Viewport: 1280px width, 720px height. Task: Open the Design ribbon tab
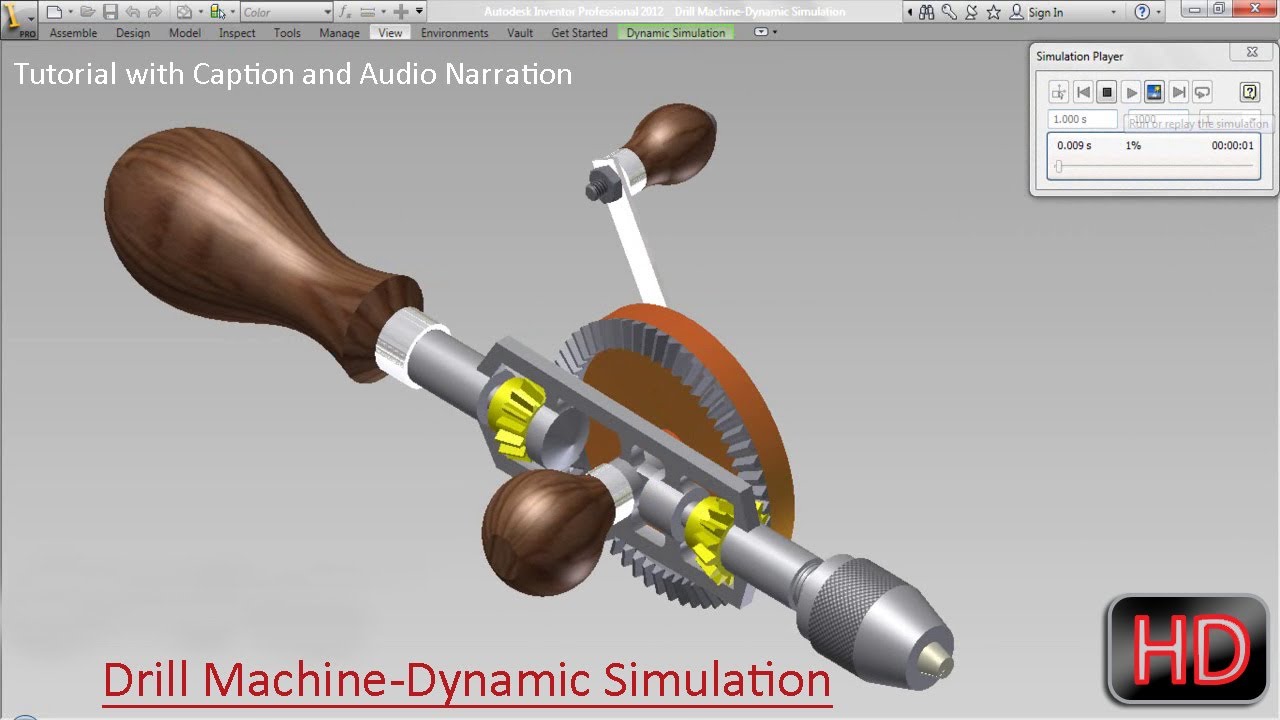pyautogui.click(x=133, y=33)
